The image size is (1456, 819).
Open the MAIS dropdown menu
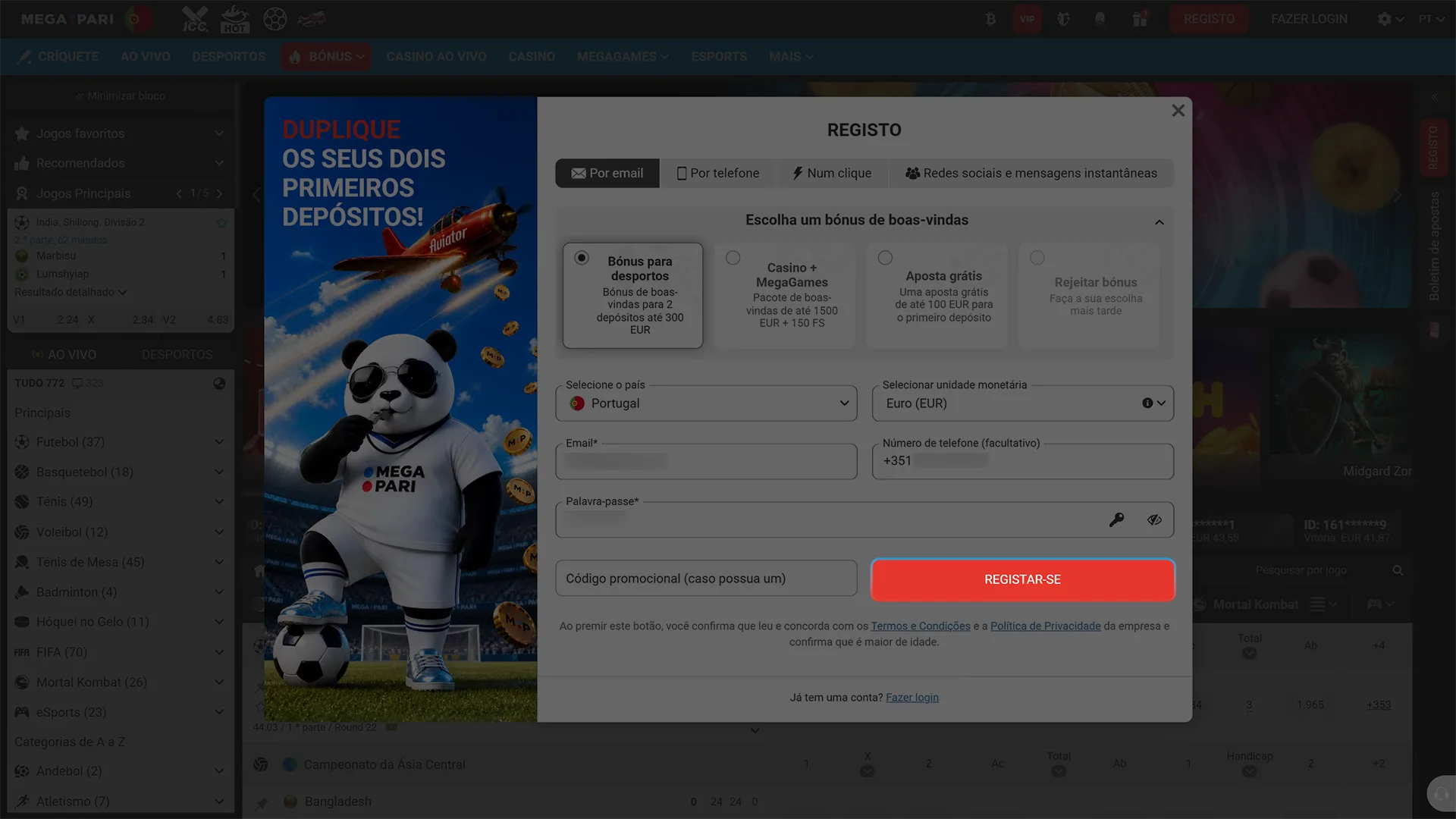791,57
